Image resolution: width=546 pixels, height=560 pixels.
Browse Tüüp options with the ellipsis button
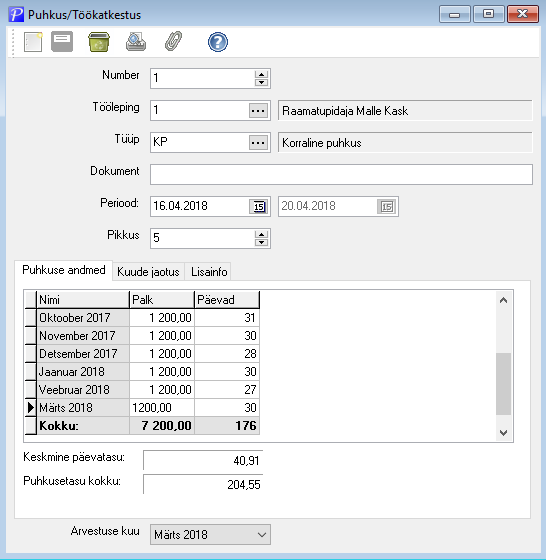(x=258, y=143)
